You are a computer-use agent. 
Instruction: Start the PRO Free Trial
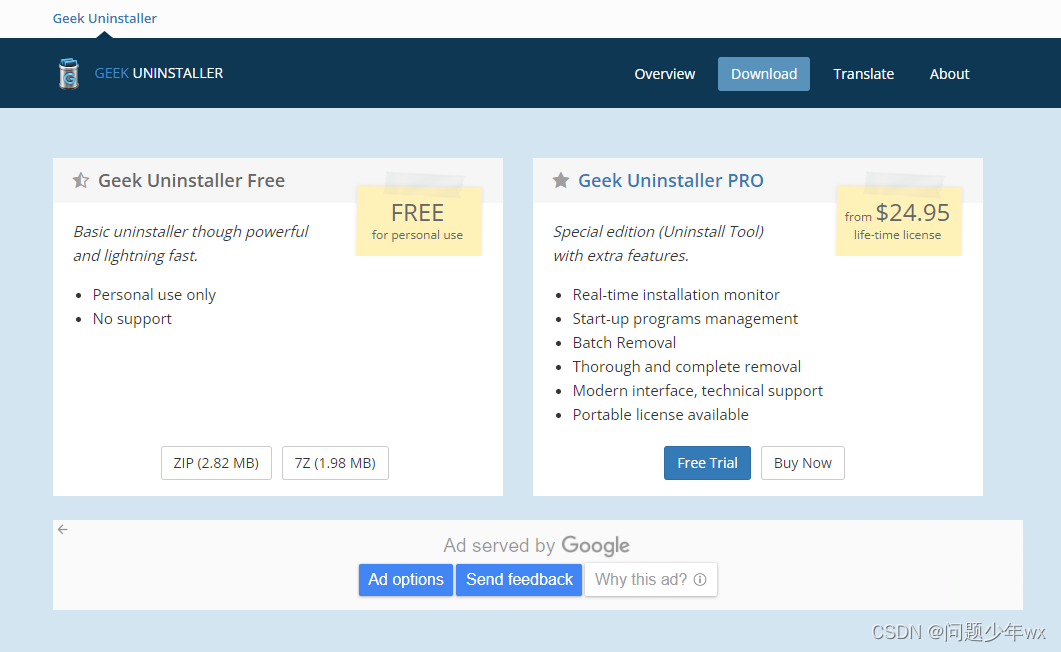click(707, 463)
